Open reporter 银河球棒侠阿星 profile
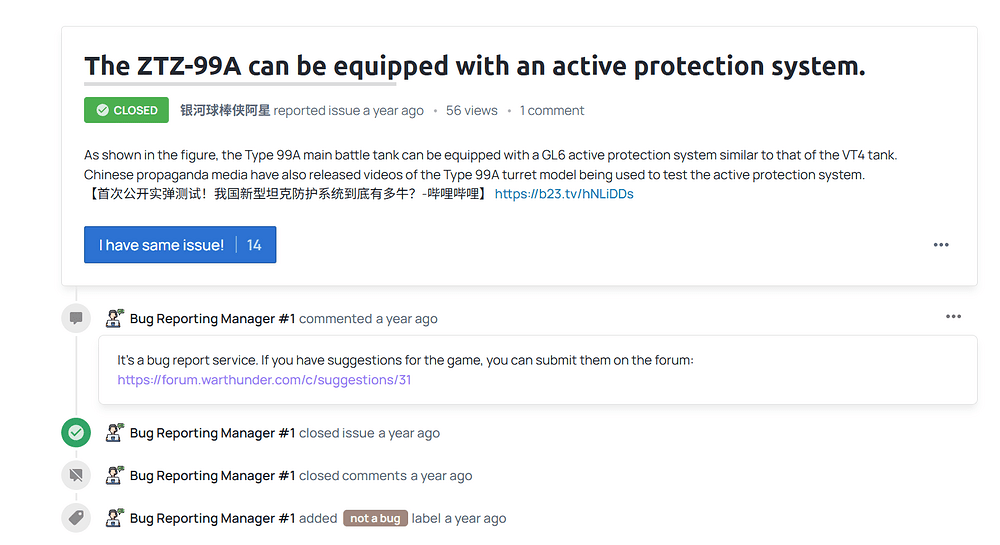 [x=225, y=110]
